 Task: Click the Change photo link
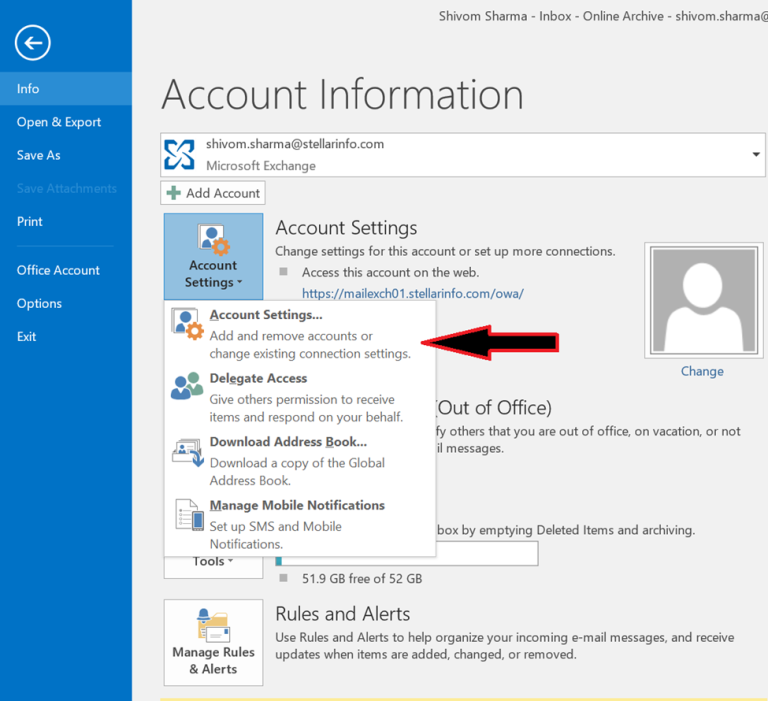pos(702,371)
